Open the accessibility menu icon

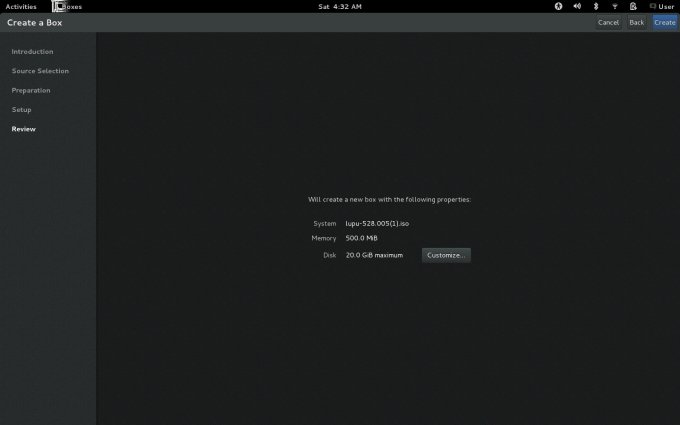tap(559, 6)
